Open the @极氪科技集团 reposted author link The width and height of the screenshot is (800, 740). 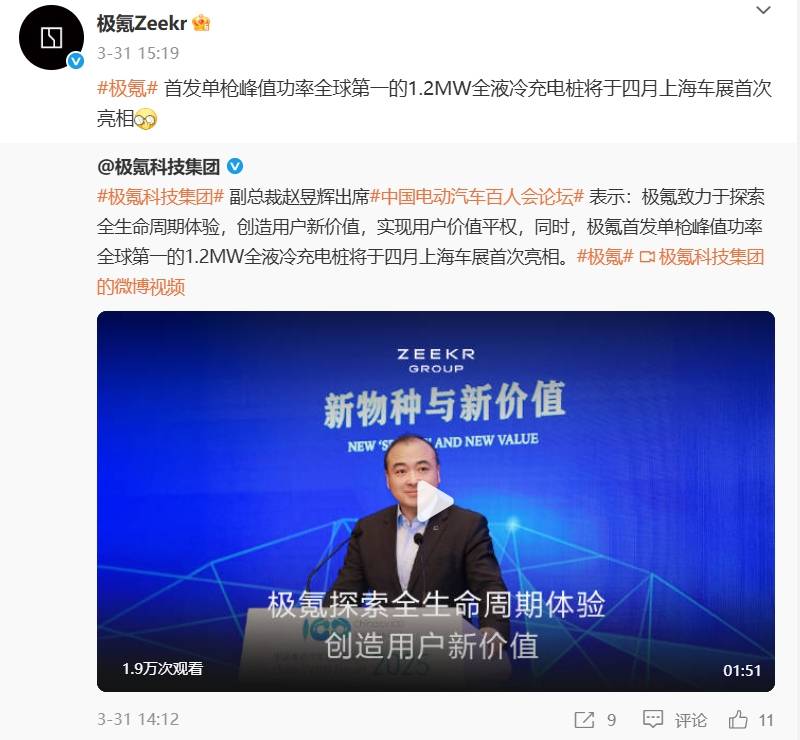pyautogui.click(x=159, y=166)
